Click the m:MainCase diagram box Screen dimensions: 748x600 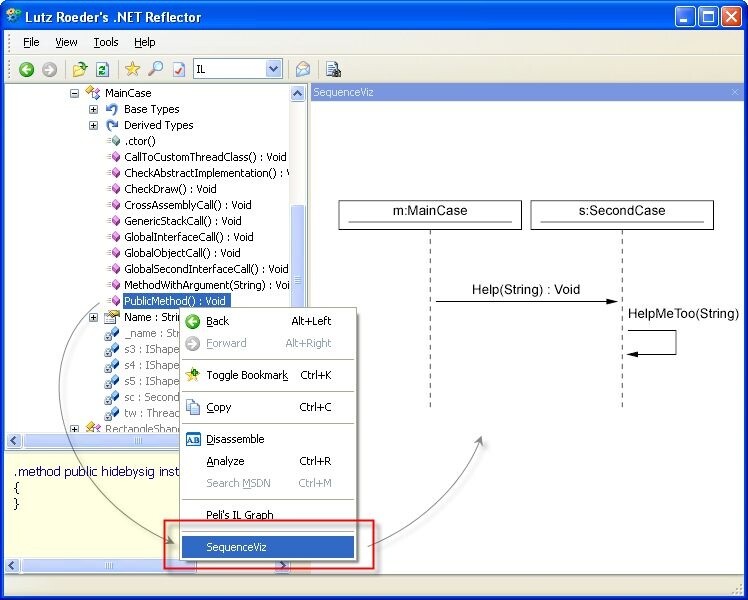[x=430, y=215]
